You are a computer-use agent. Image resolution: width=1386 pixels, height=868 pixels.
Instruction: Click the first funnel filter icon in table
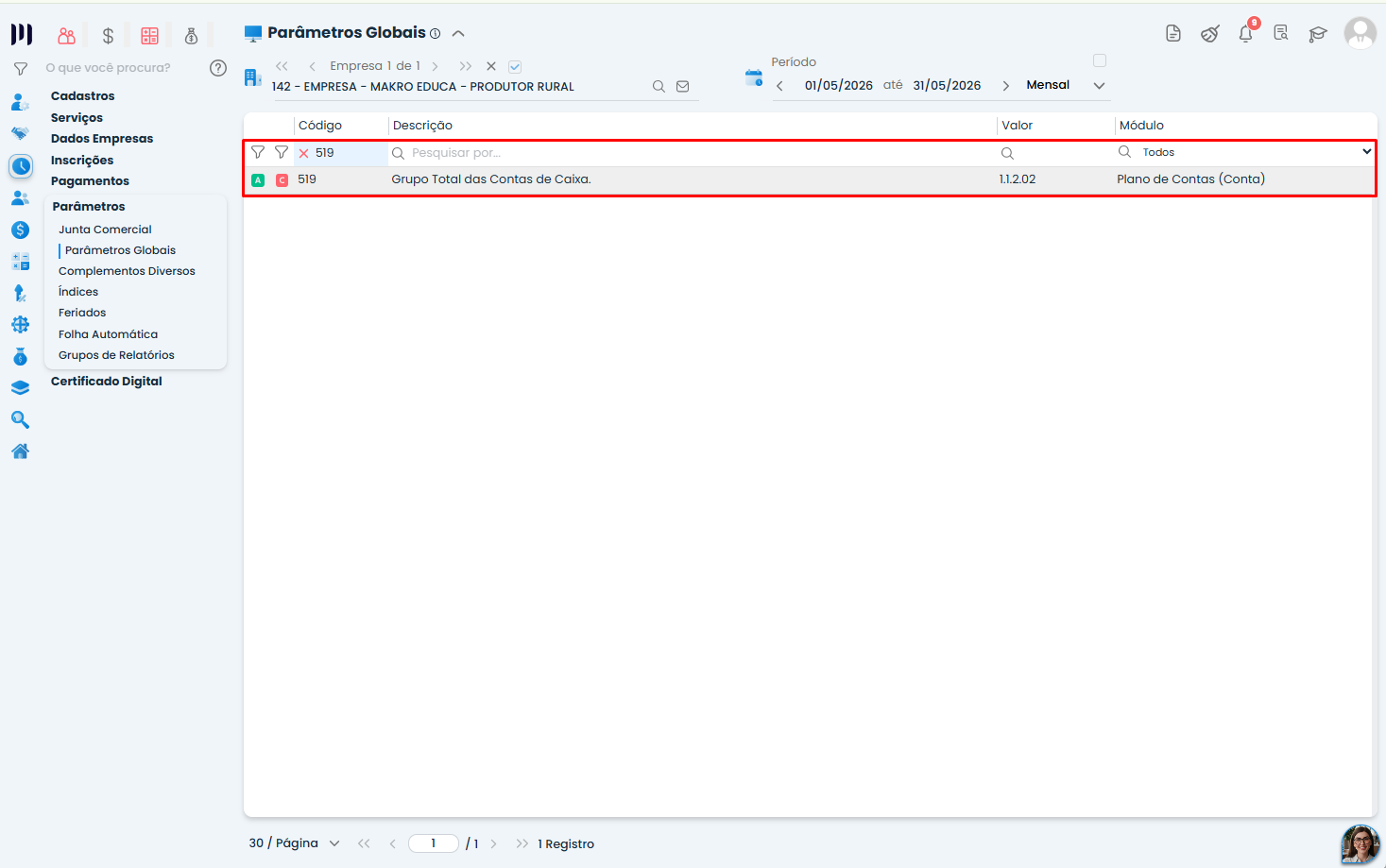(x=258, y=152)
